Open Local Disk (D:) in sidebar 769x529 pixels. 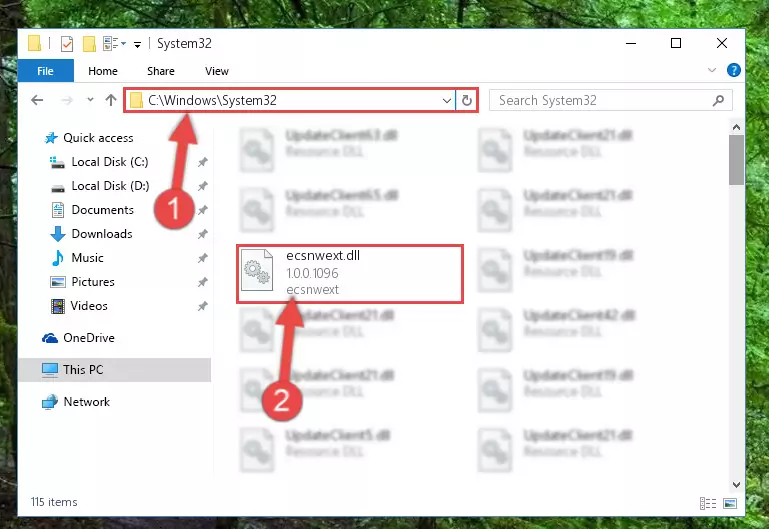[110, 186]
